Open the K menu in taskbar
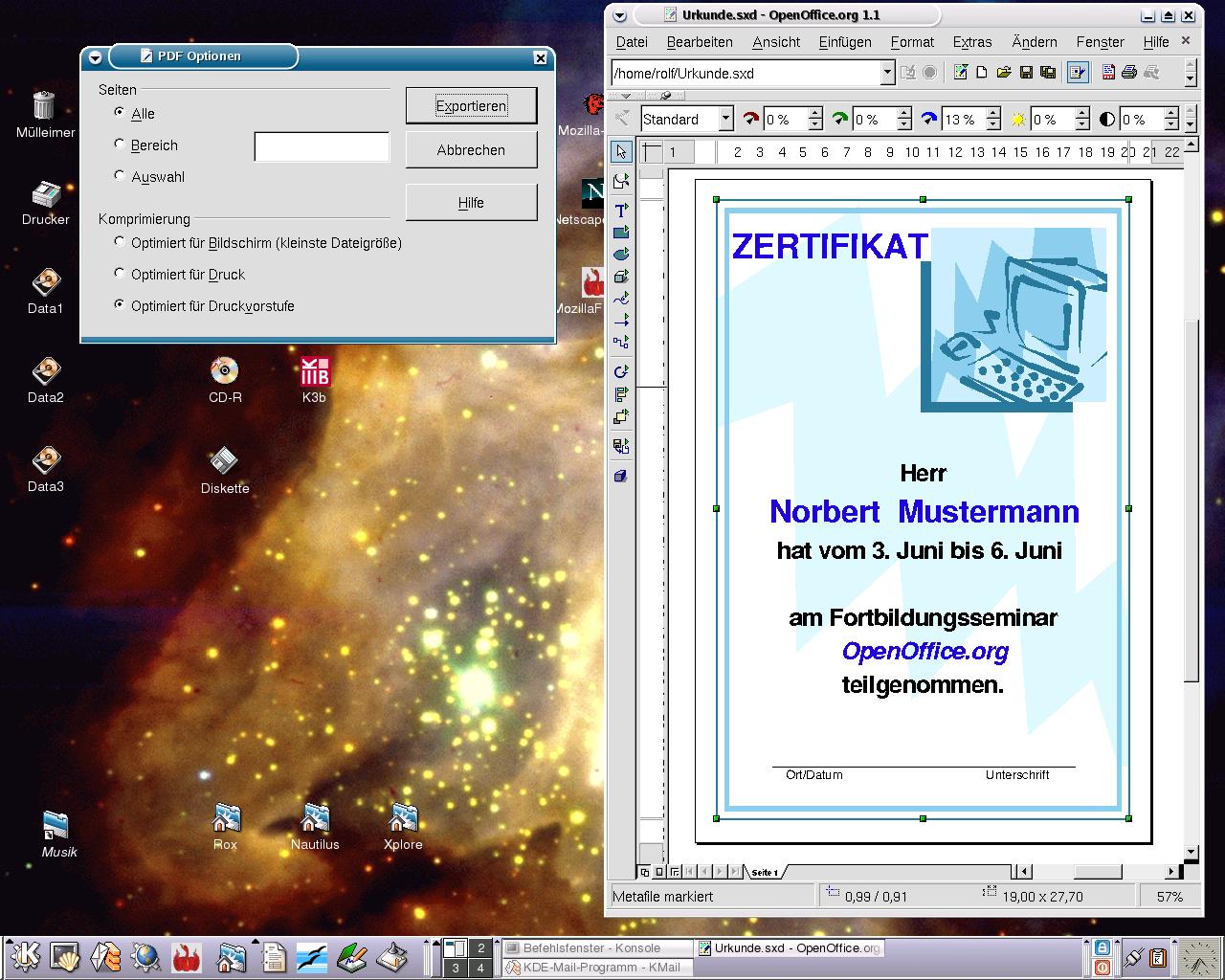The image size is (1225, 980). point(24,956)
